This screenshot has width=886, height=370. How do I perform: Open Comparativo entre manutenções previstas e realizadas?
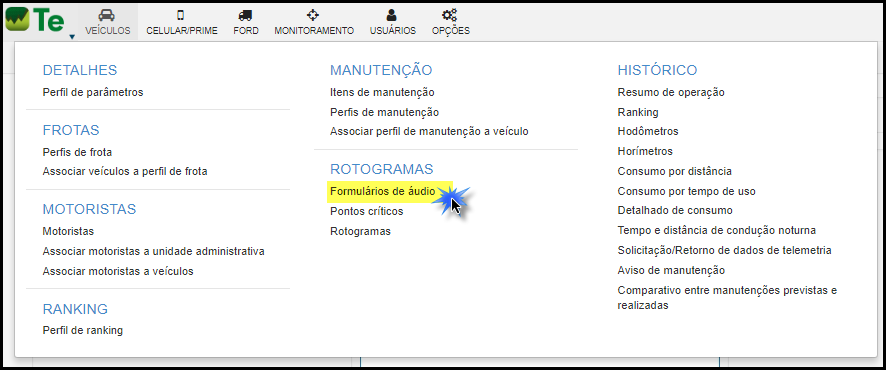[x=727, y=298]
